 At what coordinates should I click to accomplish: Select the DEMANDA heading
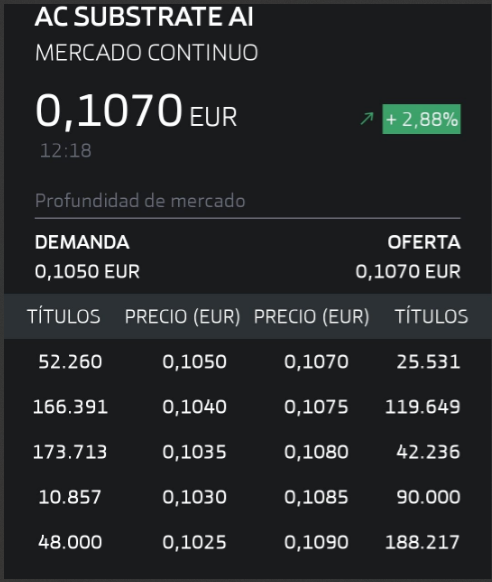pyautogui.click(x=82, y=242)
